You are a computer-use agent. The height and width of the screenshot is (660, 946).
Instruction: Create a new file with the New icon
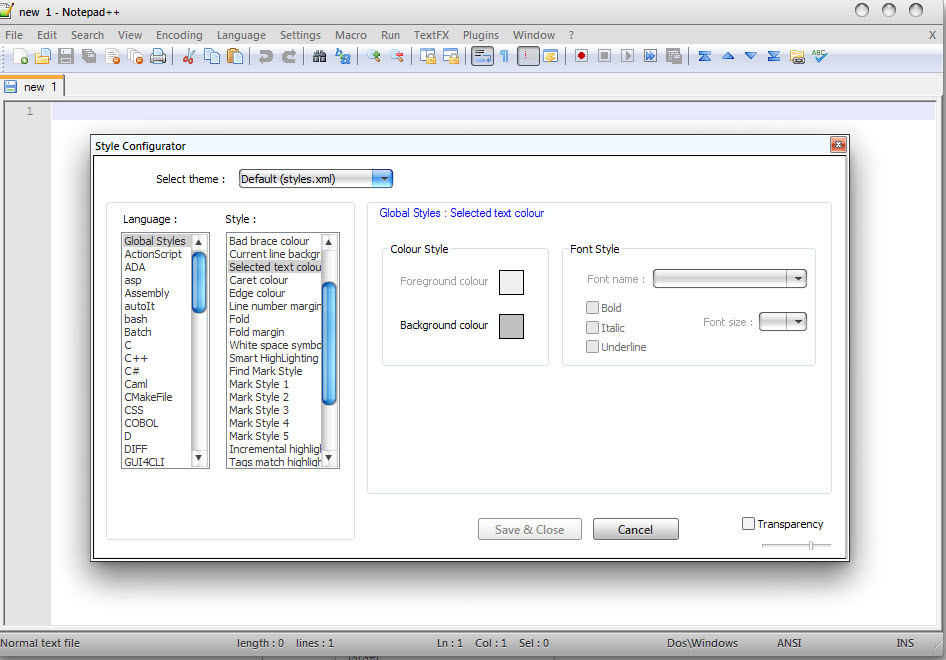20,57
